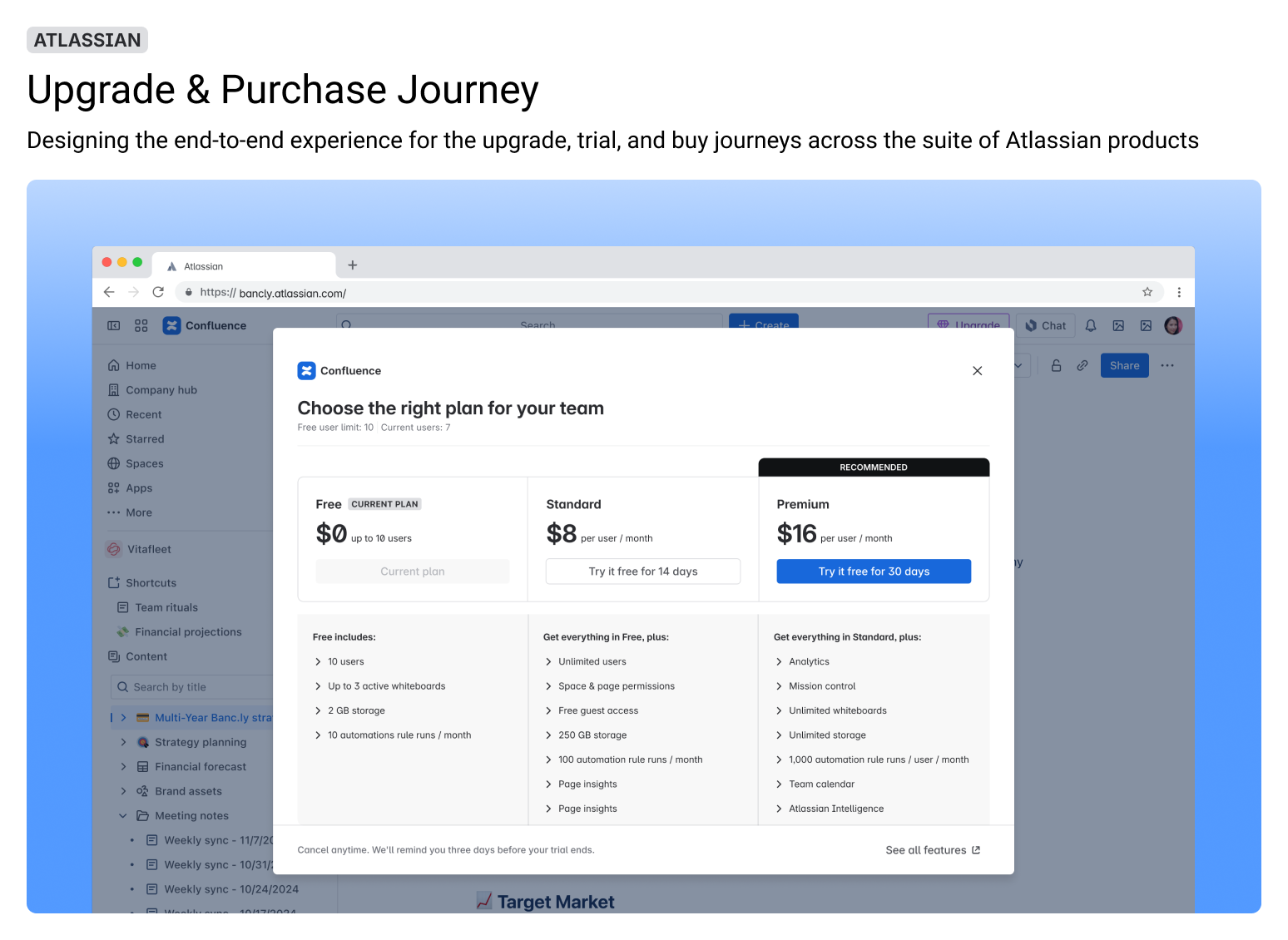
Task: Expand Brand assets in the page tree
Action: 123,791
